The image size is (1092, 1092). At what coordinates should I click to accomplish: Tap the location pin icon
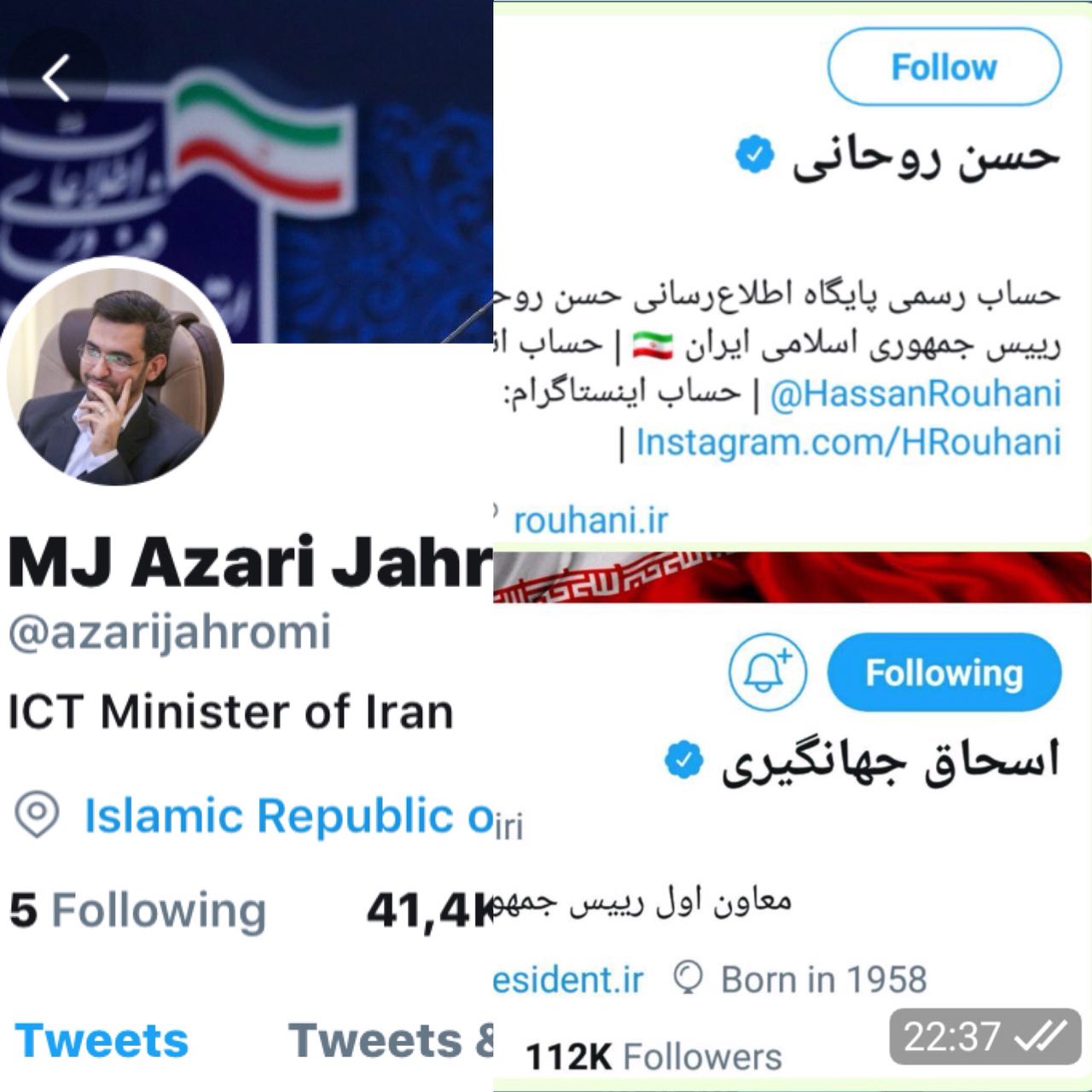pos(37,816)
